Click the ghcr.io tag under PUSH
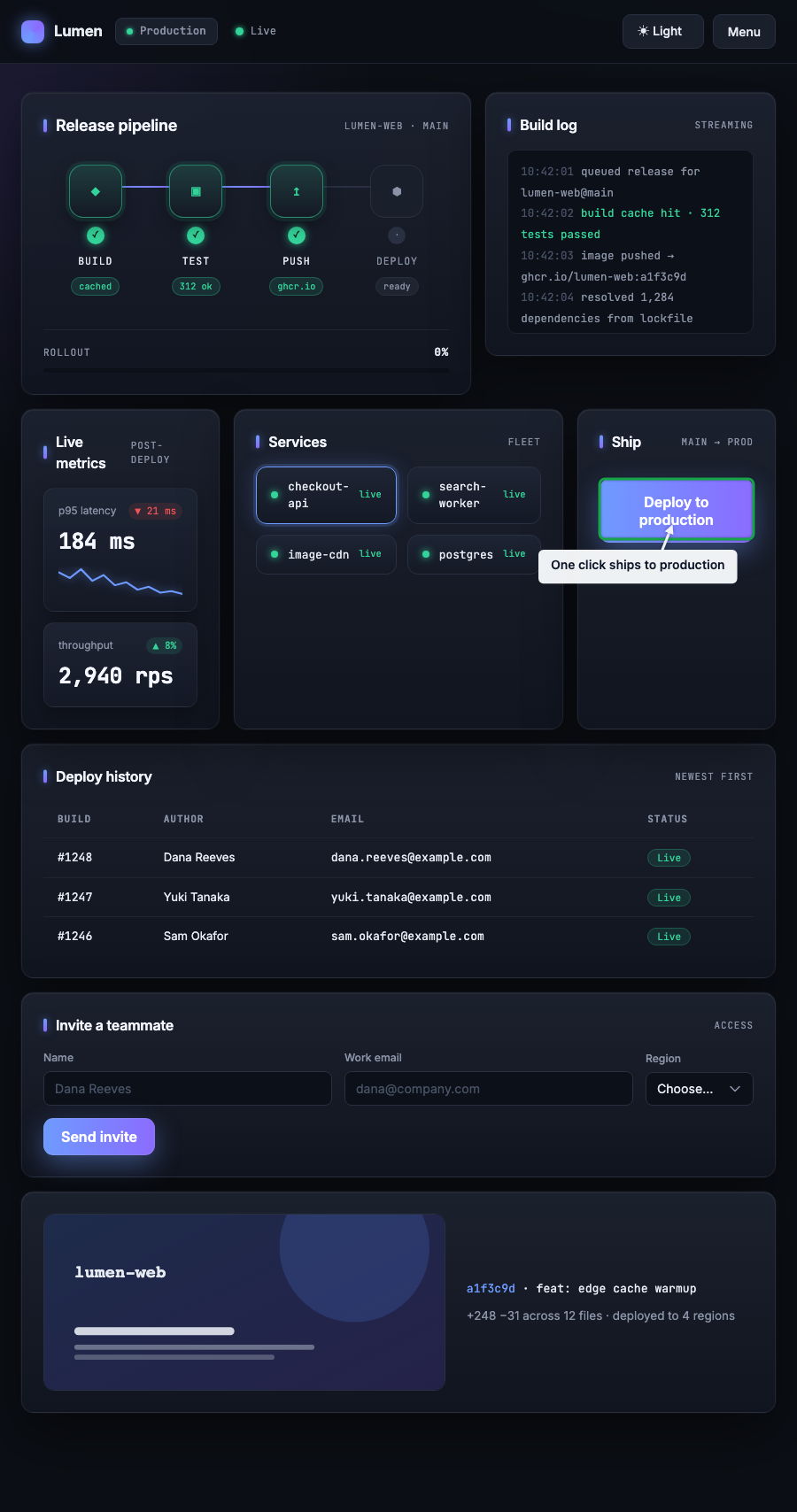Image resolution: width=797 pixels, height=1512 pixels. coord(297,287)
